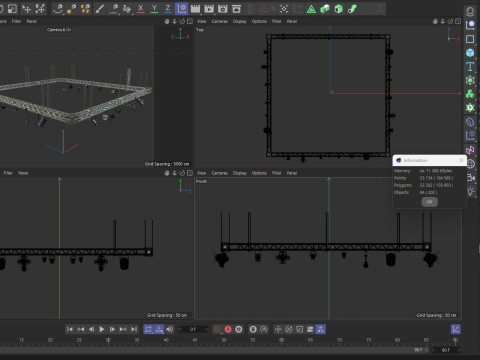Toggle rotation keyframe recording icon
The width and height of the screenshot is (480, 360).
pos(289,329)
